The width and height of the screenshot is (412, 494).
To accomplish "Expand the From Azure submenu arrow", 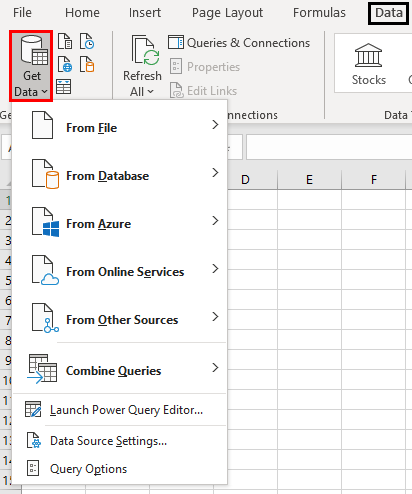I will point(215,221).
